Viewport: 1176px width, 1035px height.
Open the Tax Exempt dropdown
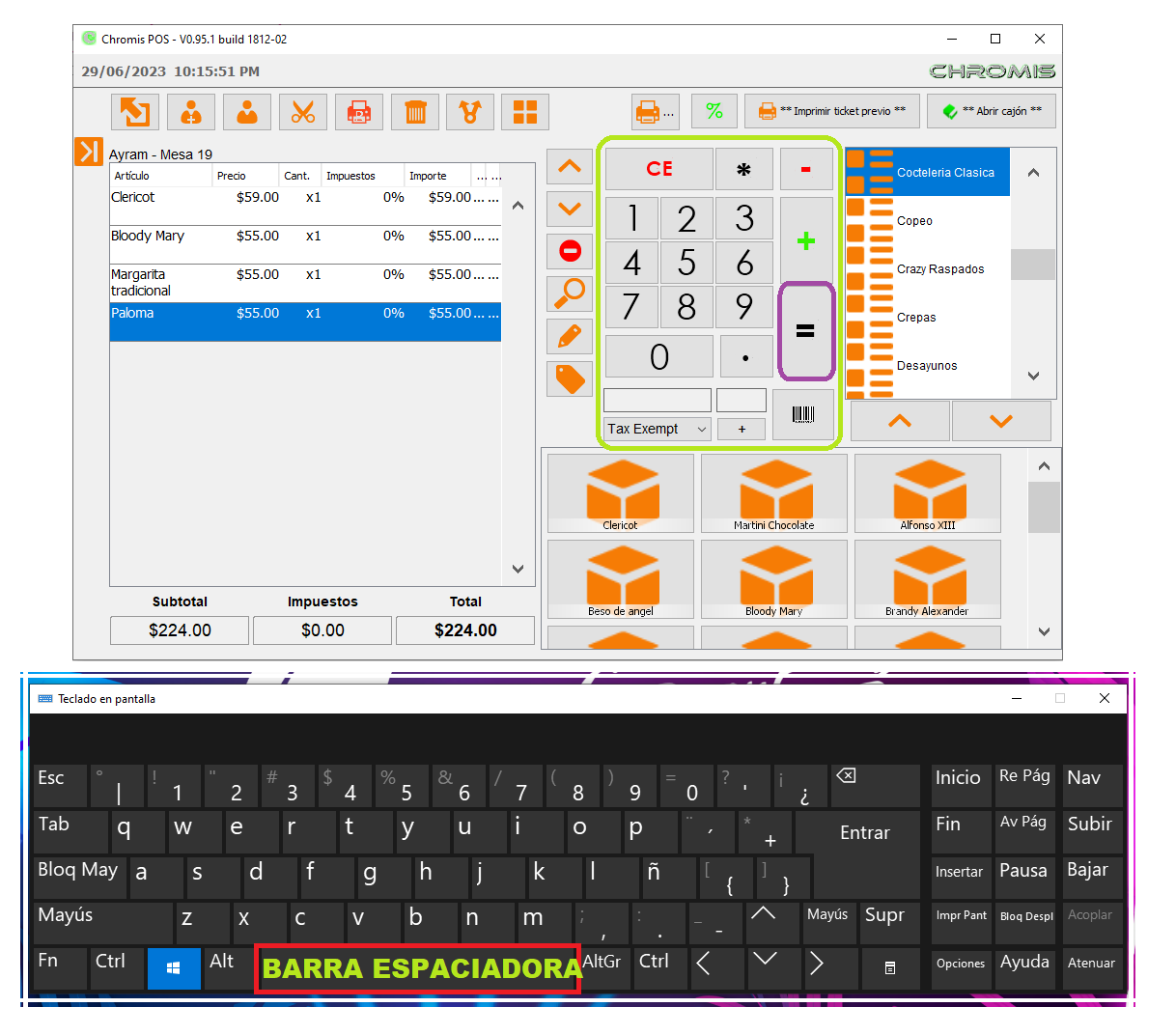click(x=658, y=429)
